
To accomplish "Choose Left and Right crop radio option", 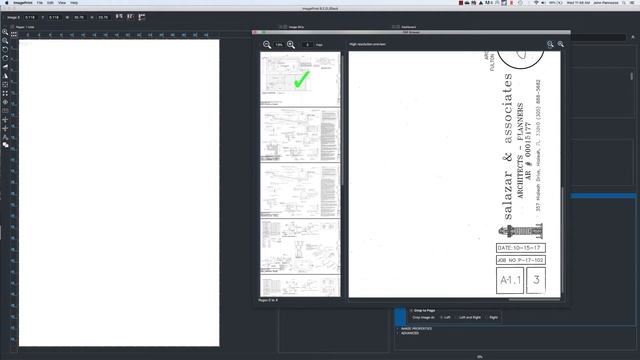I will point(456,318).
